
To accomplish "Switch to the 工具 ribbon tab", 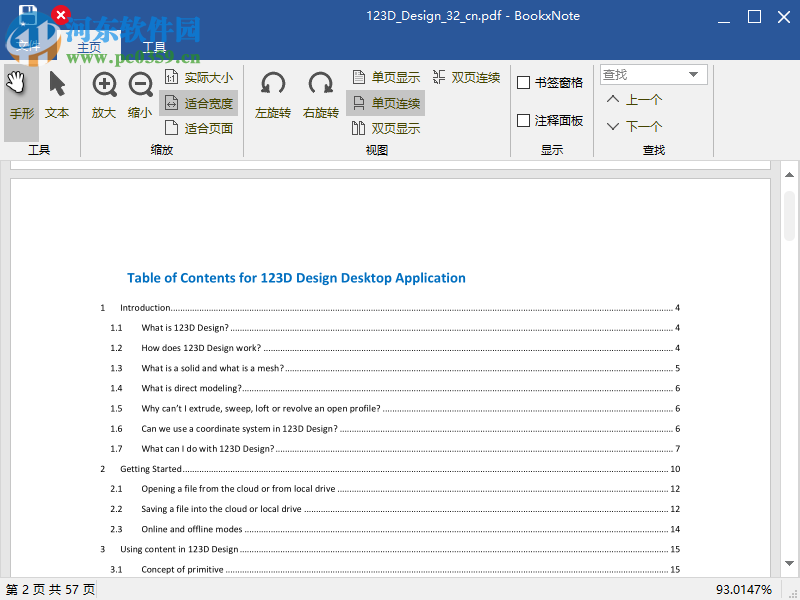I will 154,46.
